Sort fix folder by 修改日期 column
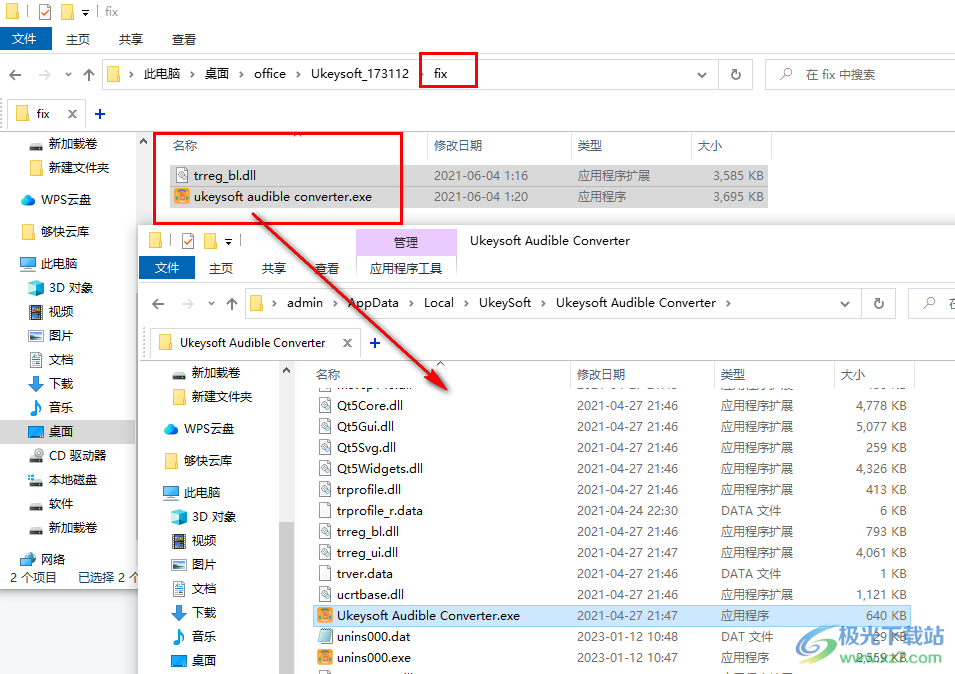The height and width of the screenshot is (674, 955). point(458,146)
